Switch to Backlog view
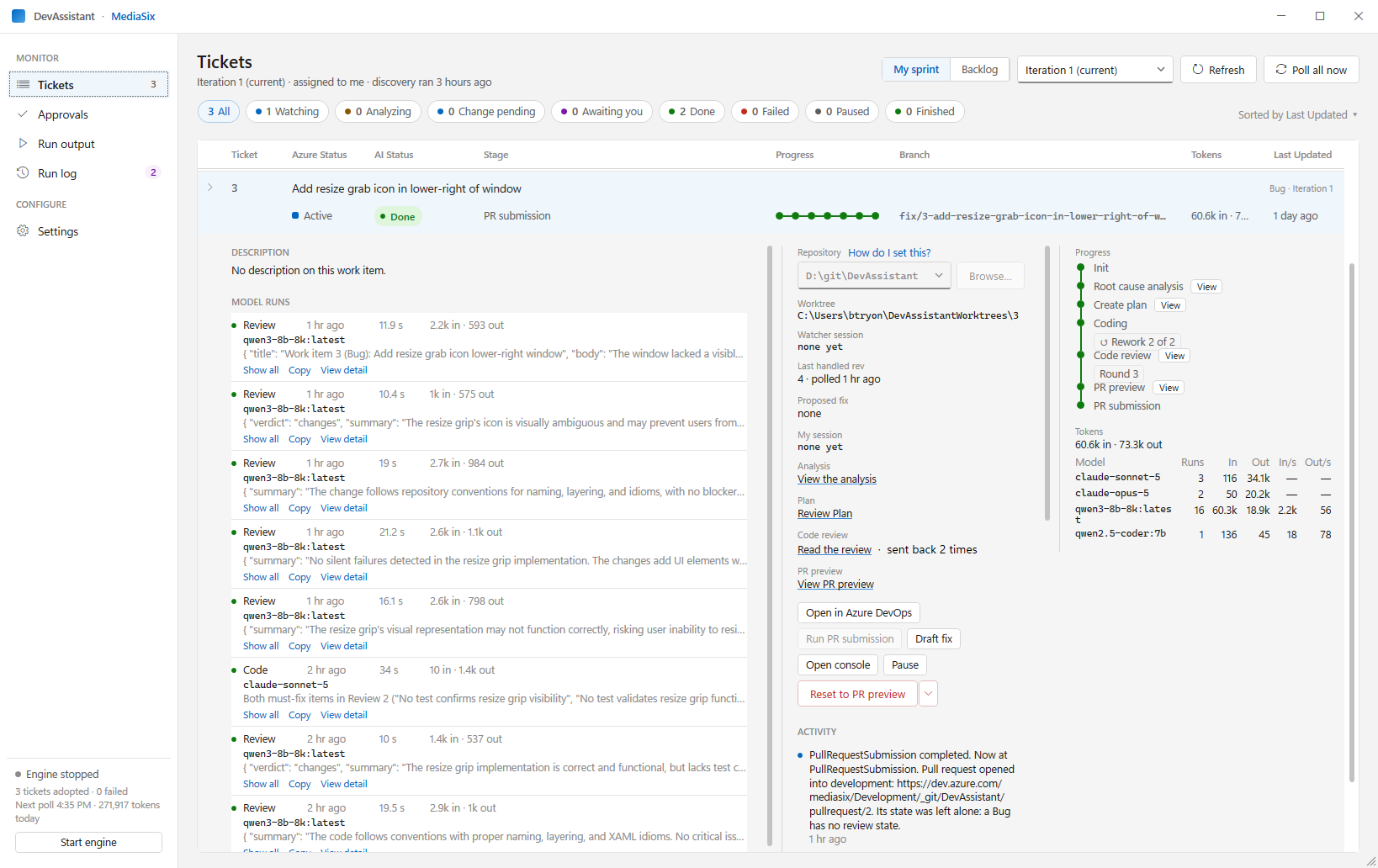Screen dimensions: 1378x868 [979, 69]
